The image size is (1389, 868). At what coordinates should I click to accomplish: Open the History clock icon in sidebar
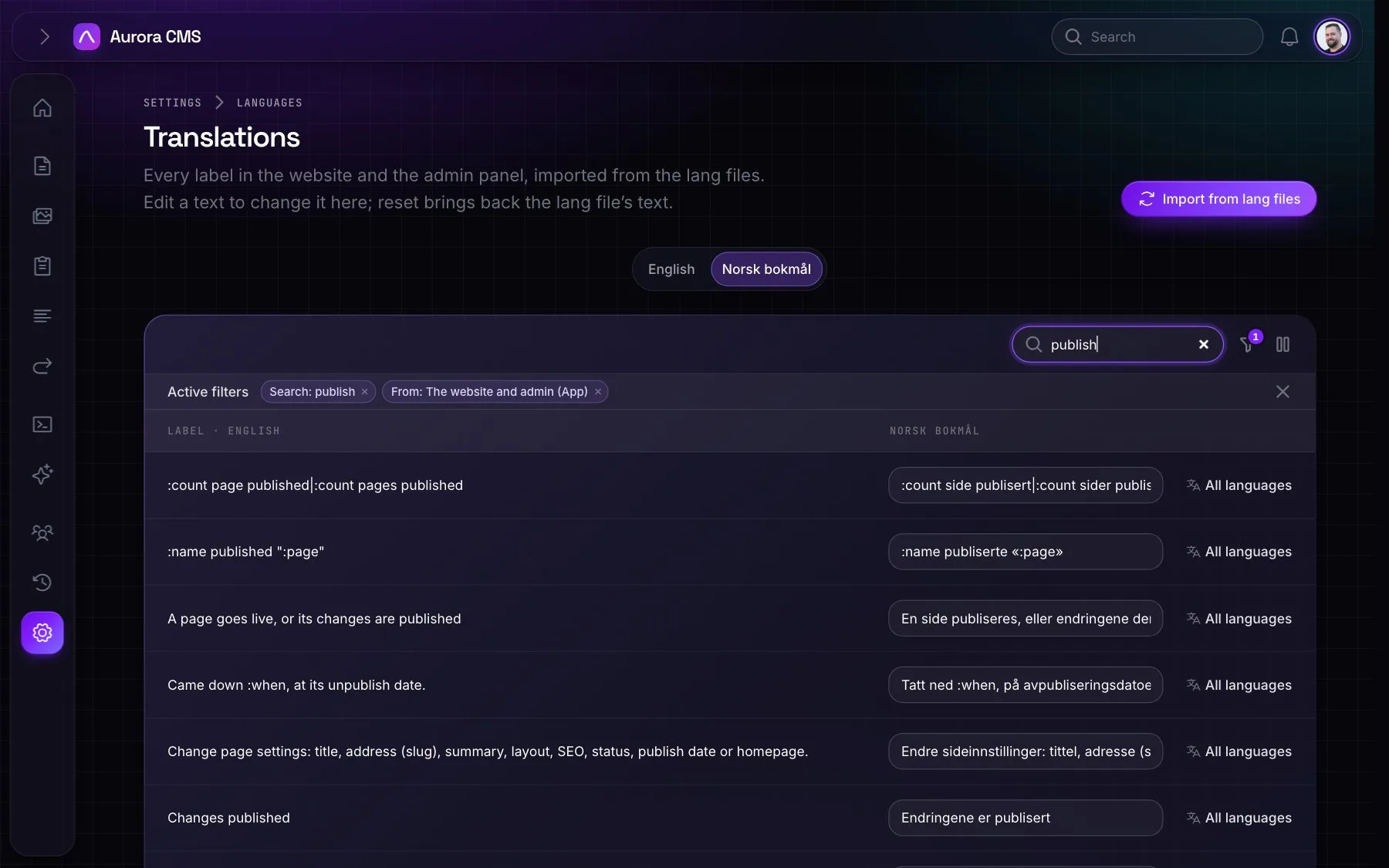pos(42,582)
